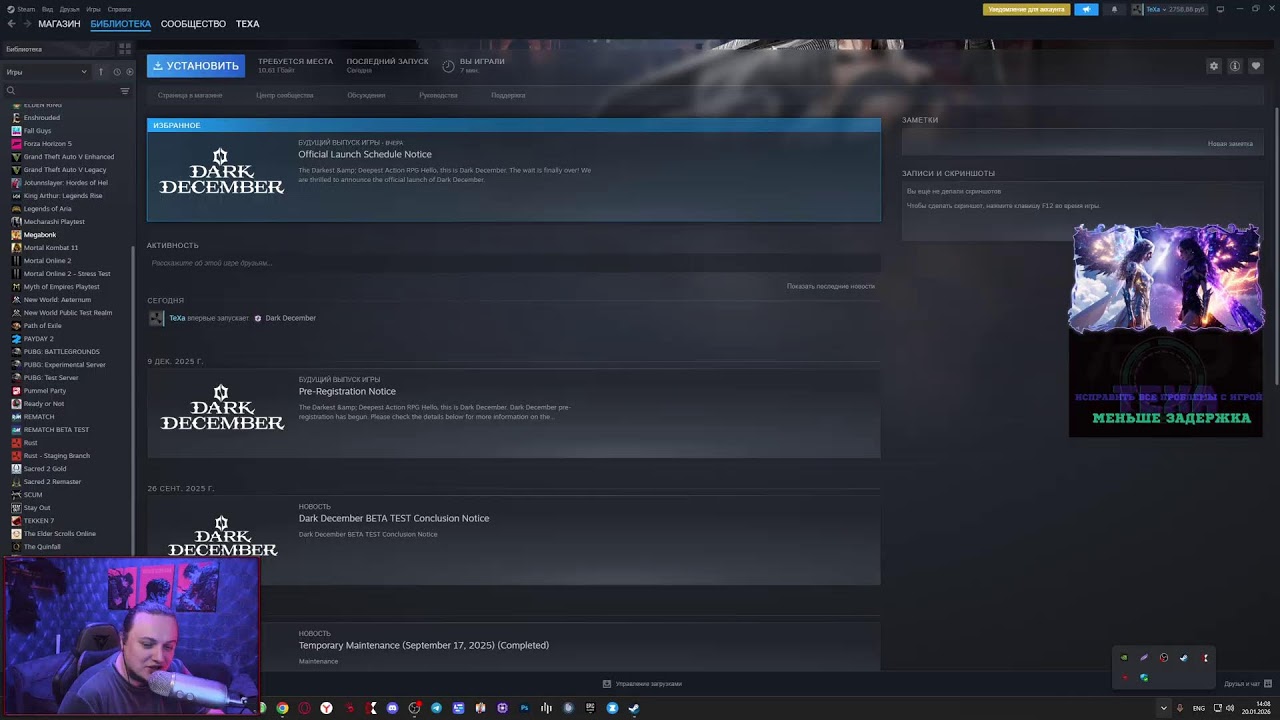The height and width of the screenshot is (720, 1280).
Task: Switch to Big Picture mode icon
Action: pos(1220,9)
